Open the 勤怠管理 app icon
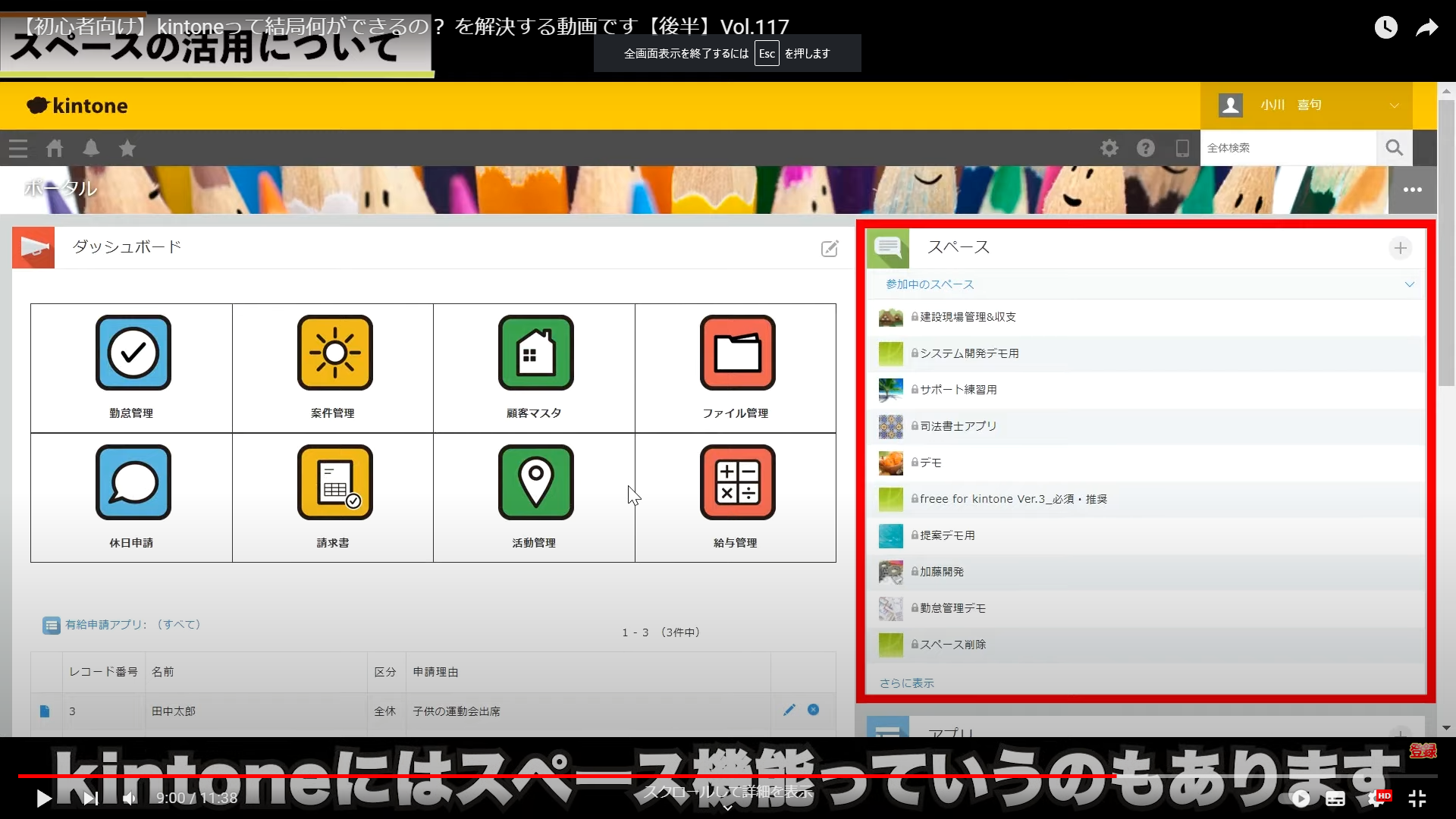 pyautogui.click(x=133, y=353)
